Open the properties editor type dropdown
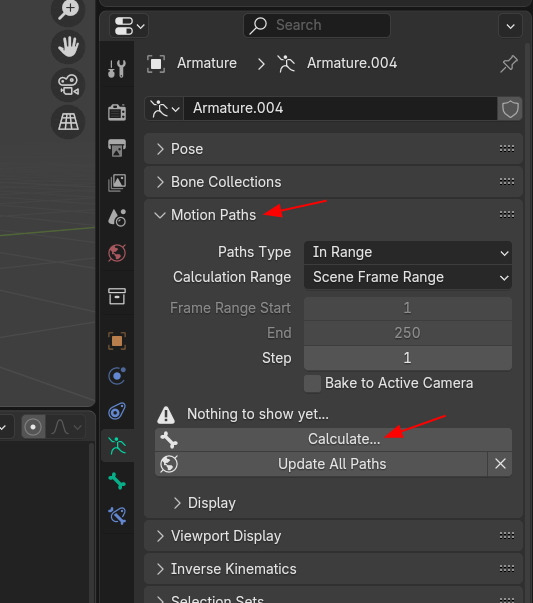 coord(129,26)
